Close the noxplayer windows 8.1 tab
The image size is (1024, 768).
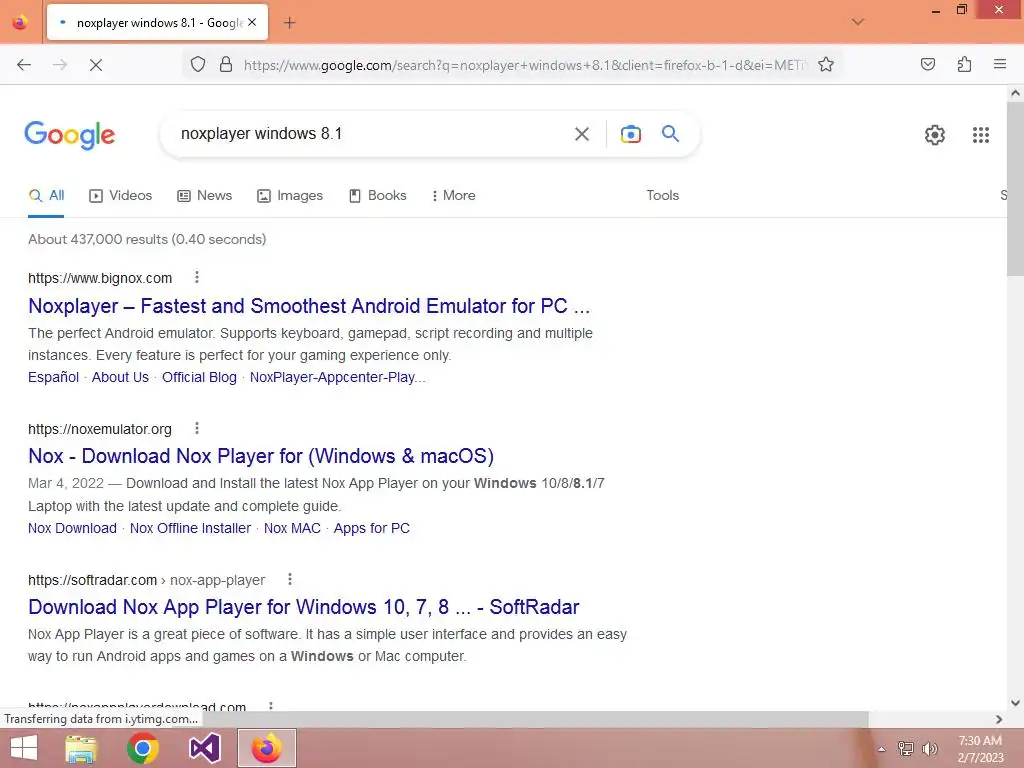(x=252, y=22)
